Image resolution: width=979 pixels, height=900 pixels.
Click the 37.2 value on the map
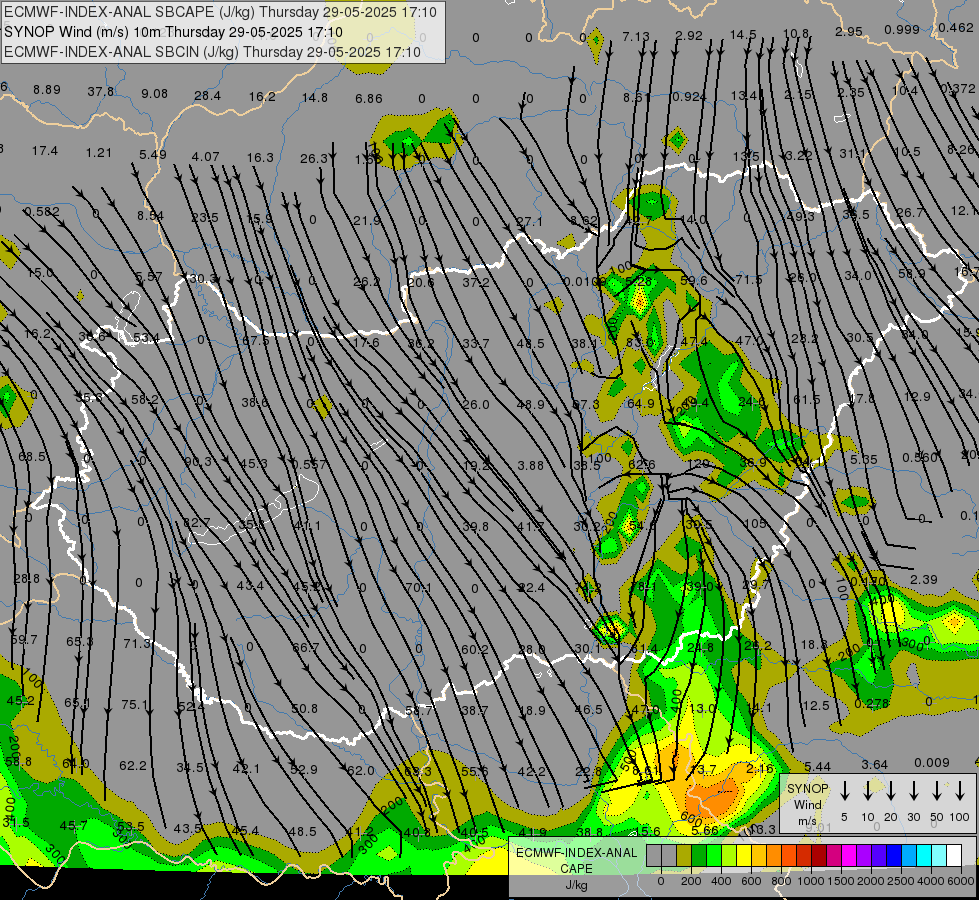tap(476, 282)
